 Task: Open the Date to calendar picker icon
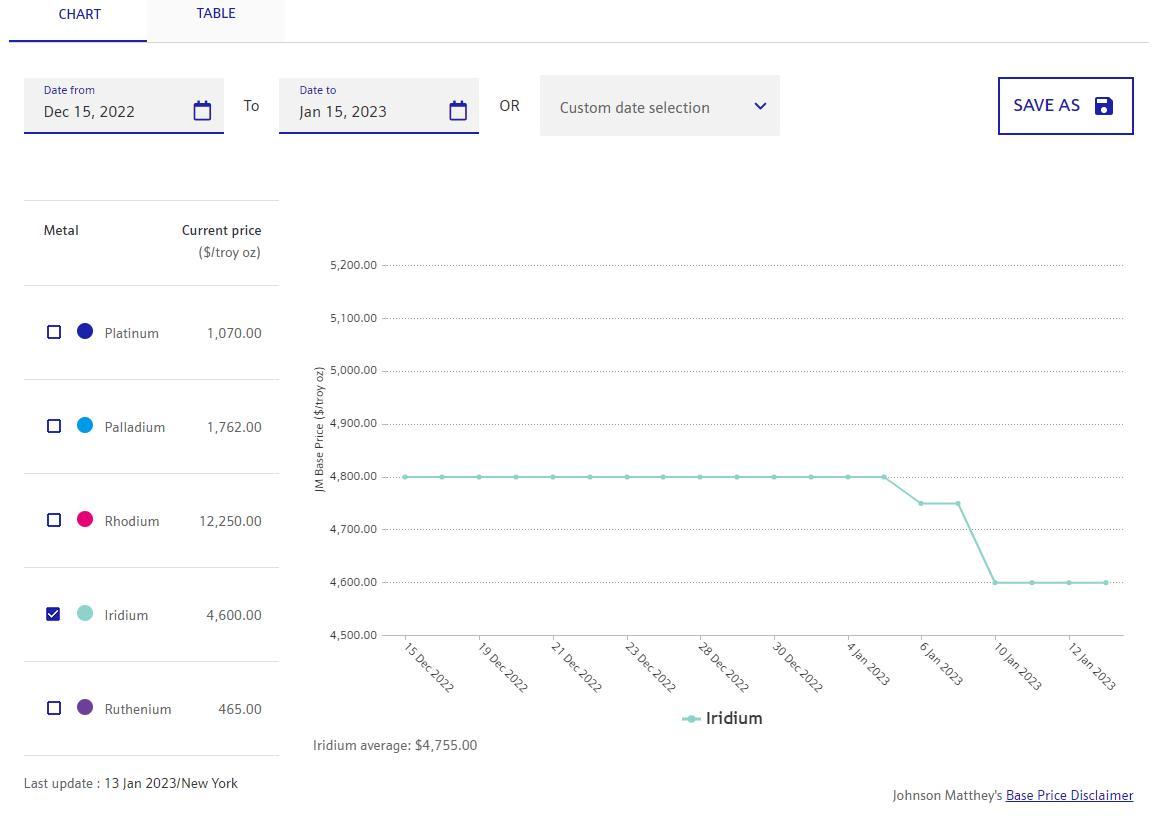click(x=458, y=111)
